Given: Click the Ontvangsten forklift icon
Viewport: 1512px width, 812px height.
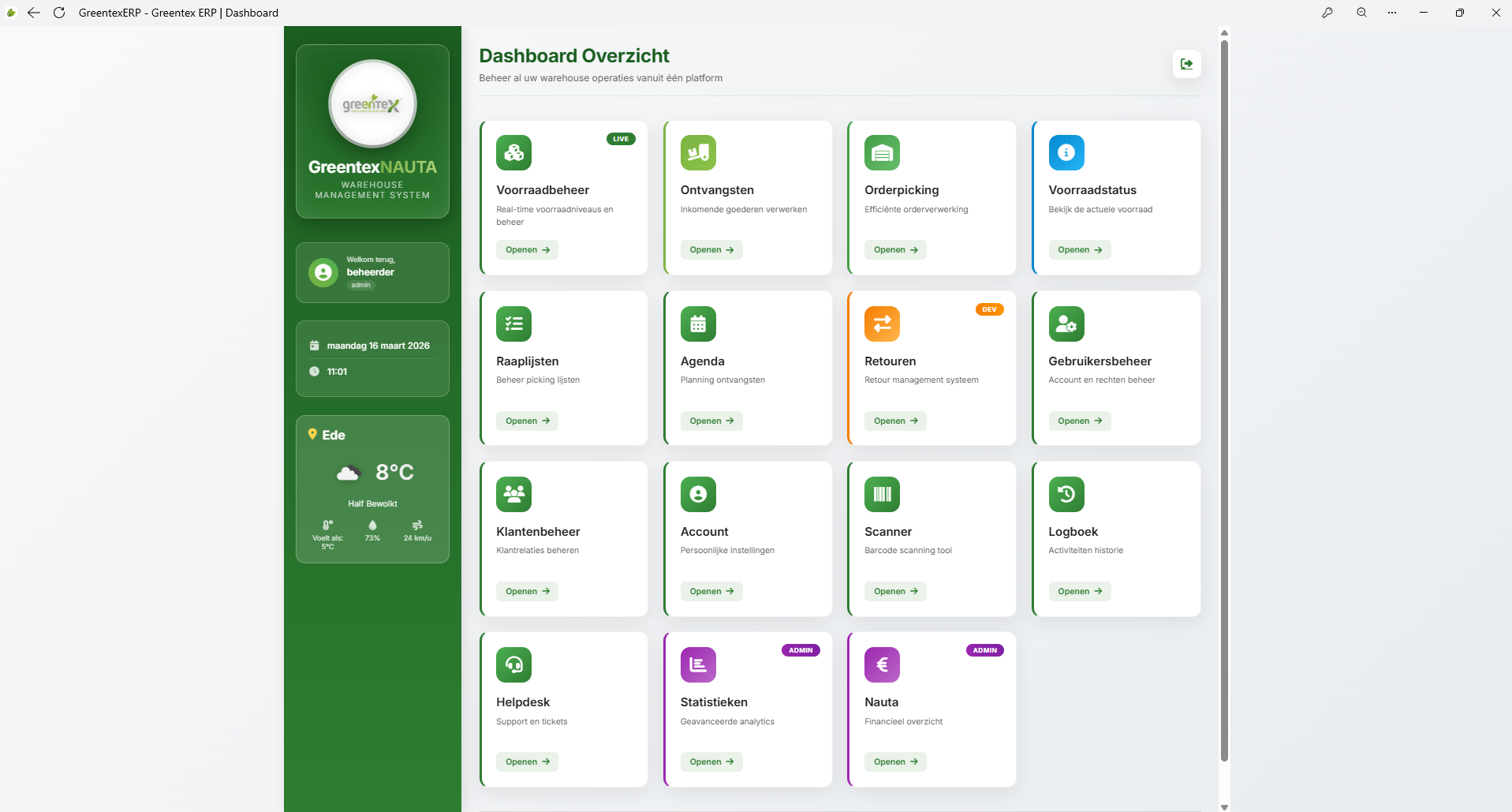Looking at the screenshot, I should [698, 153].
